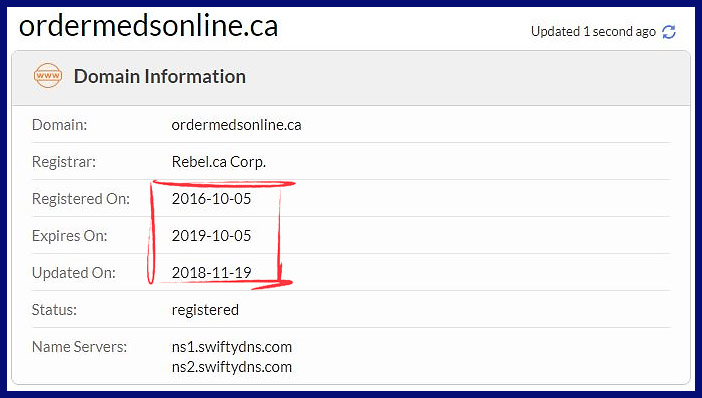This screenshot has height=398, width=702.
Task: Click the Rebel.ca Corp. registrar value
Action: (x=218, y=162)
